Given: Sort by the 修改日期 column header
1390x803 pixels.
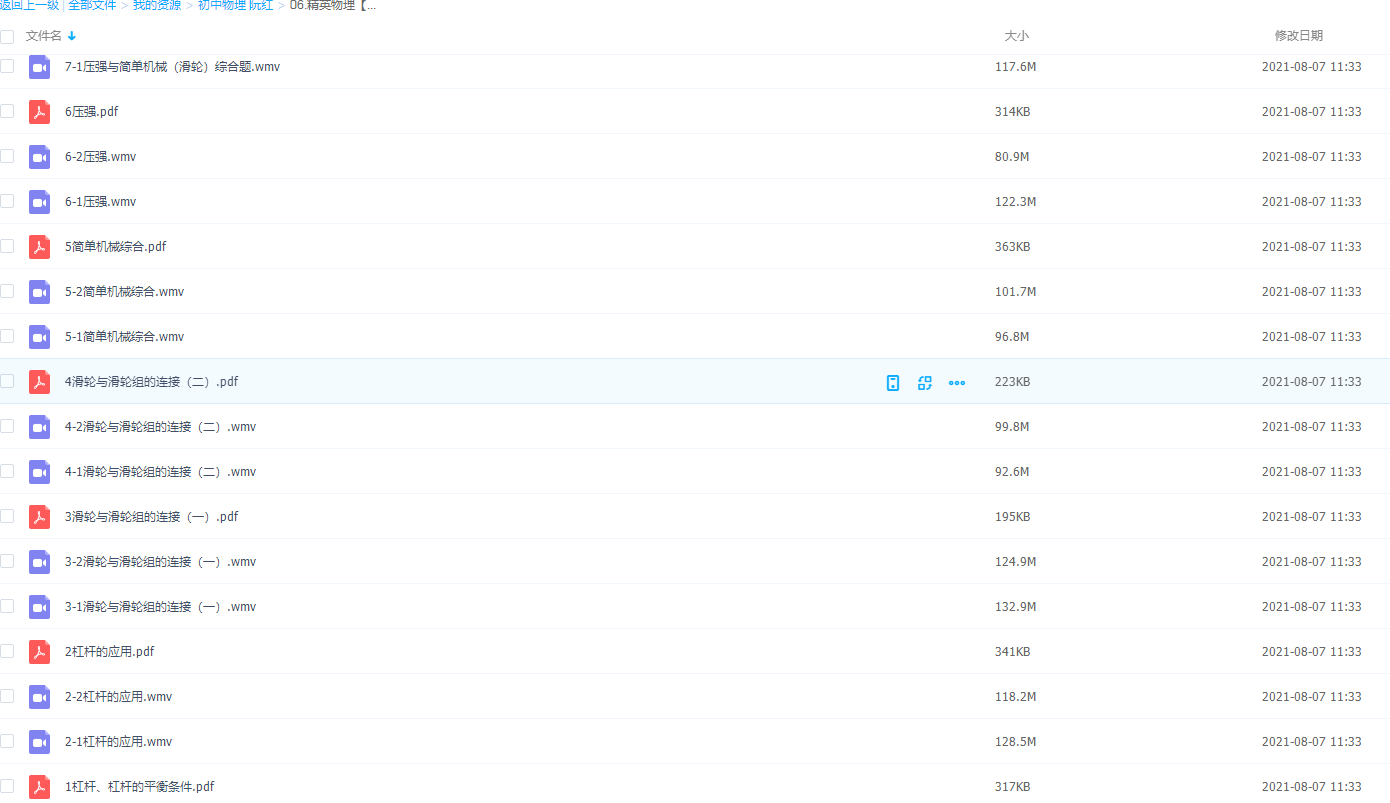Looking at the screenshot, I should [1298, 36].
